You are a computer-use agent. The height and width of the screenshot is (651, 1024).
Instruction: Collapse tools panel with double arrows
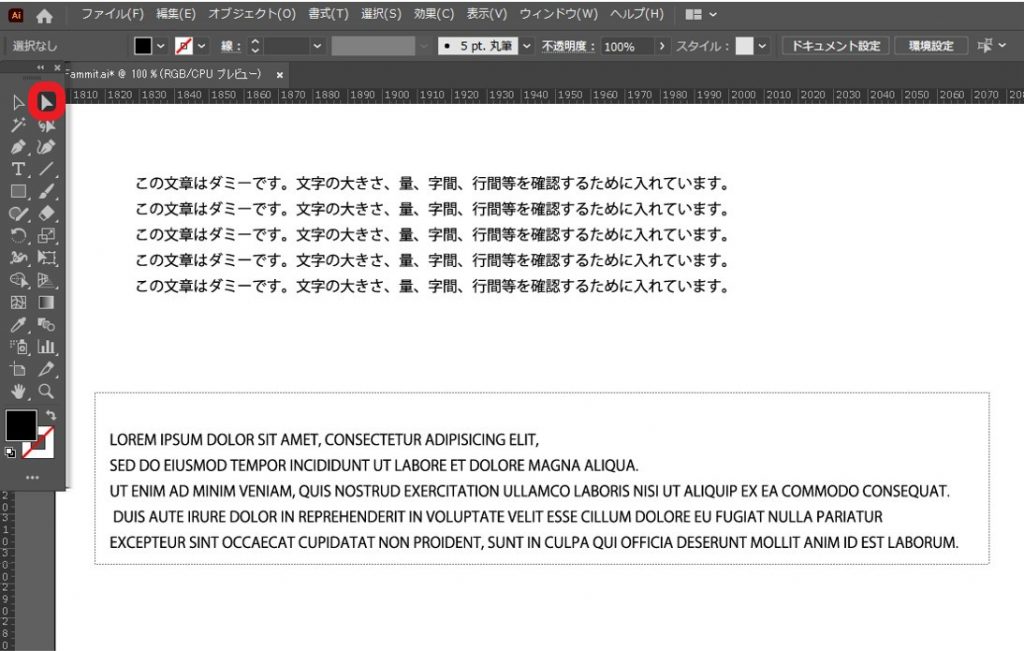coord(40,67)
